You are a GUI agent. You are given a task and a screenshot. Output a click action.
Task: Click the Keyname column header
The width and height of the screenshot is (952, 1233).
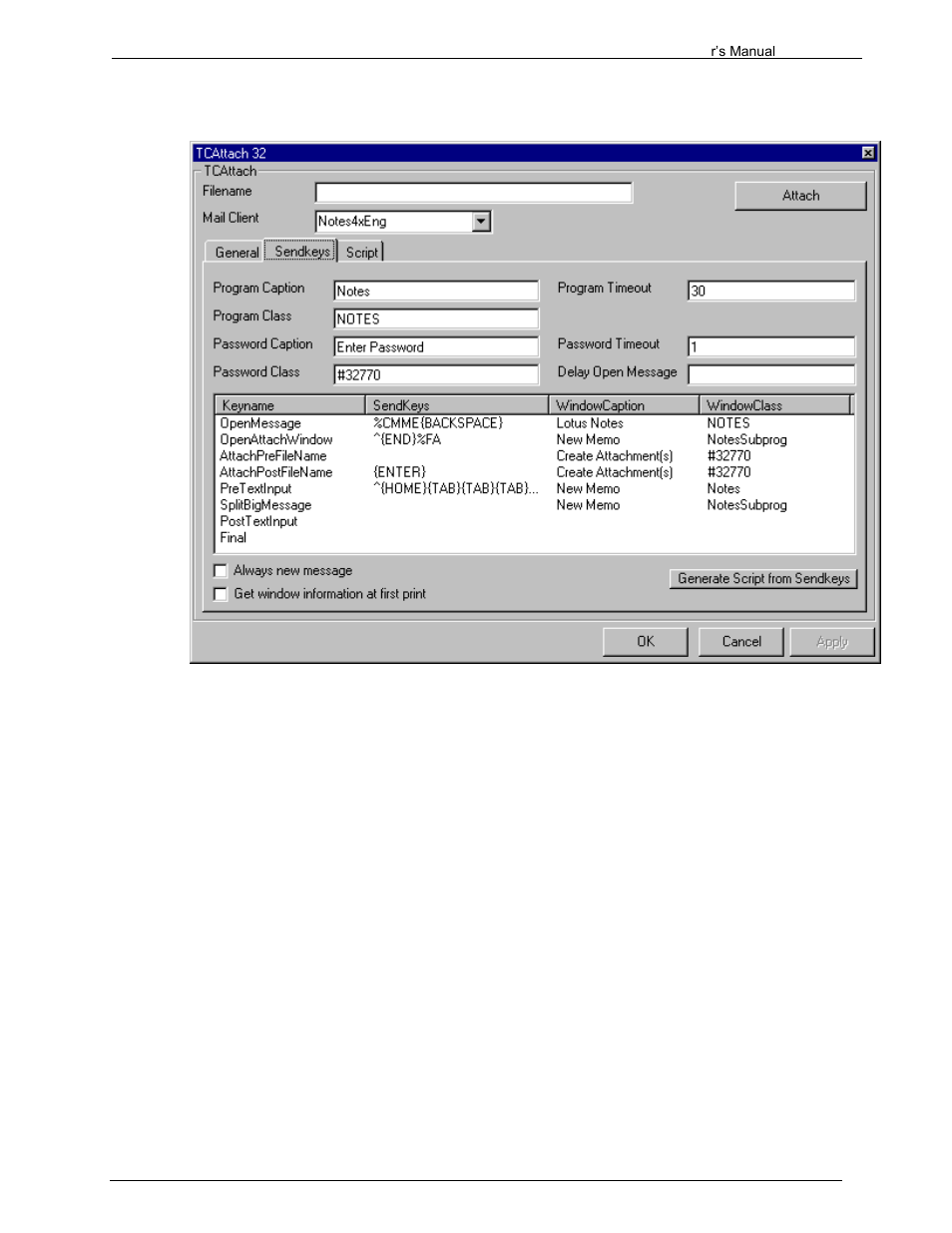click(x=290, y=405)
